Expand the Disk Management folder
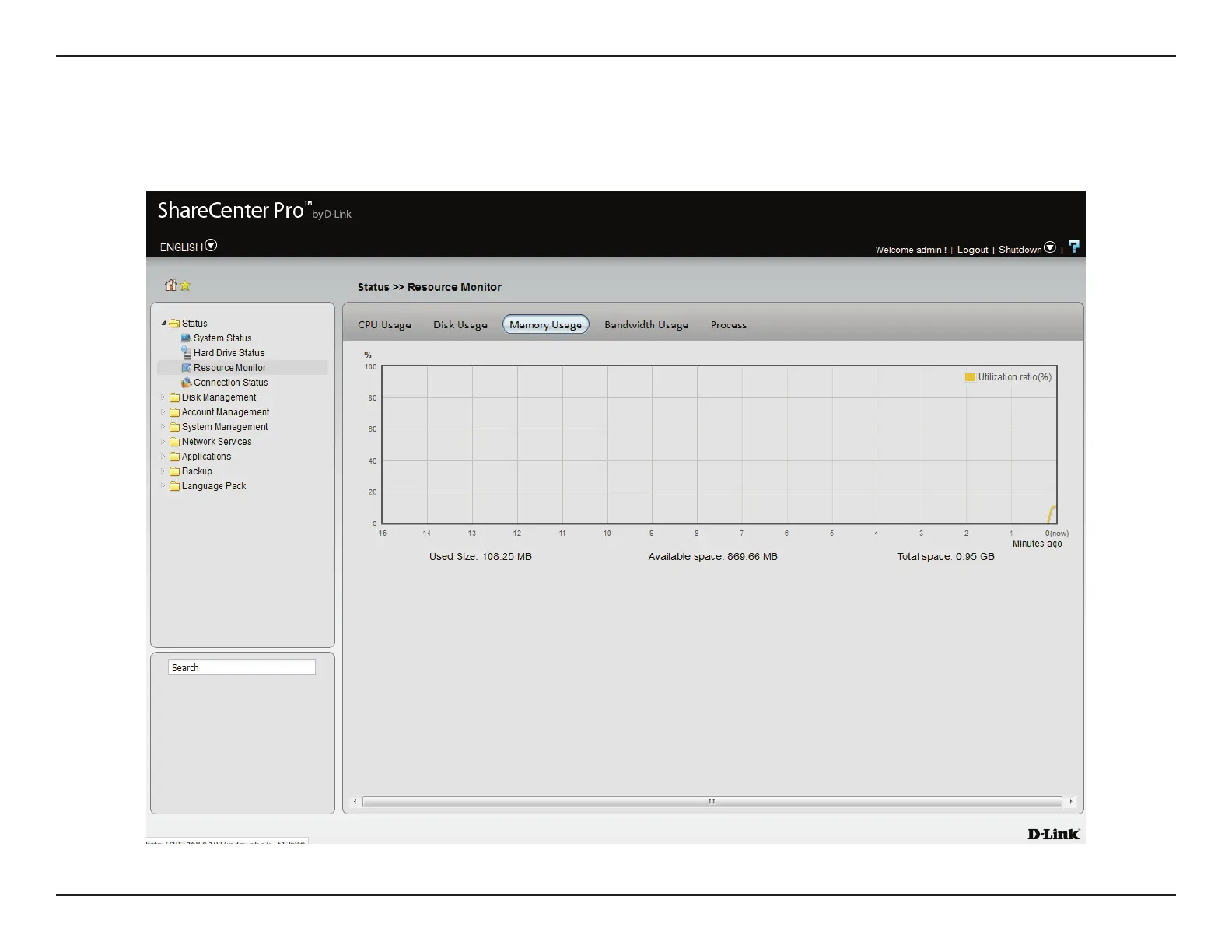This screenshot has height=952, width=1232. [x=163, y=397]
